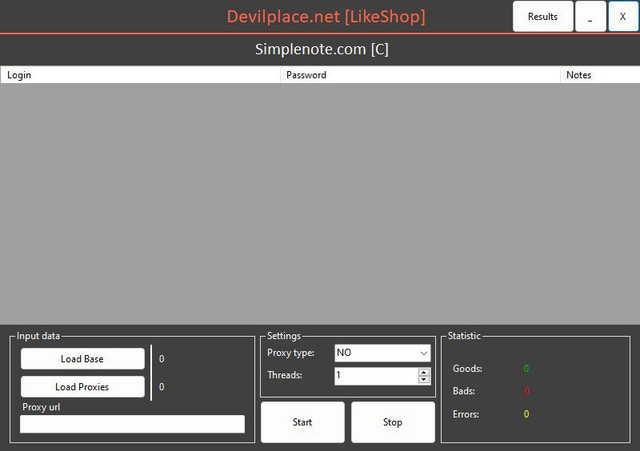Decrease Threads with the down arrow
The image size is (640, 451).
pos(424,380)
